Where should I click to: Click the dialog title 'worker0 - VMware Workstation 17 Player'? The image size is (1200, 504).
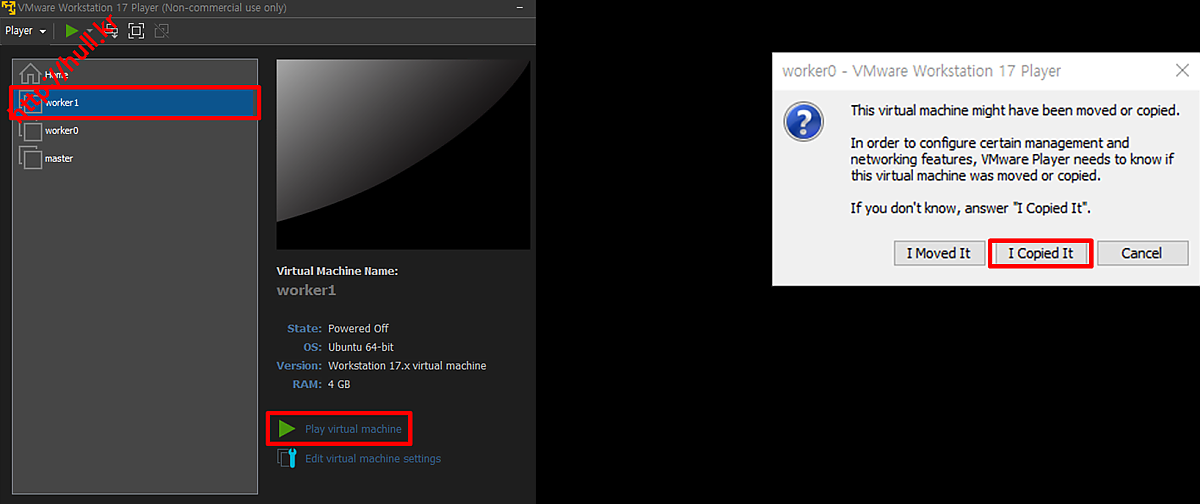click(x=921, y=71)
